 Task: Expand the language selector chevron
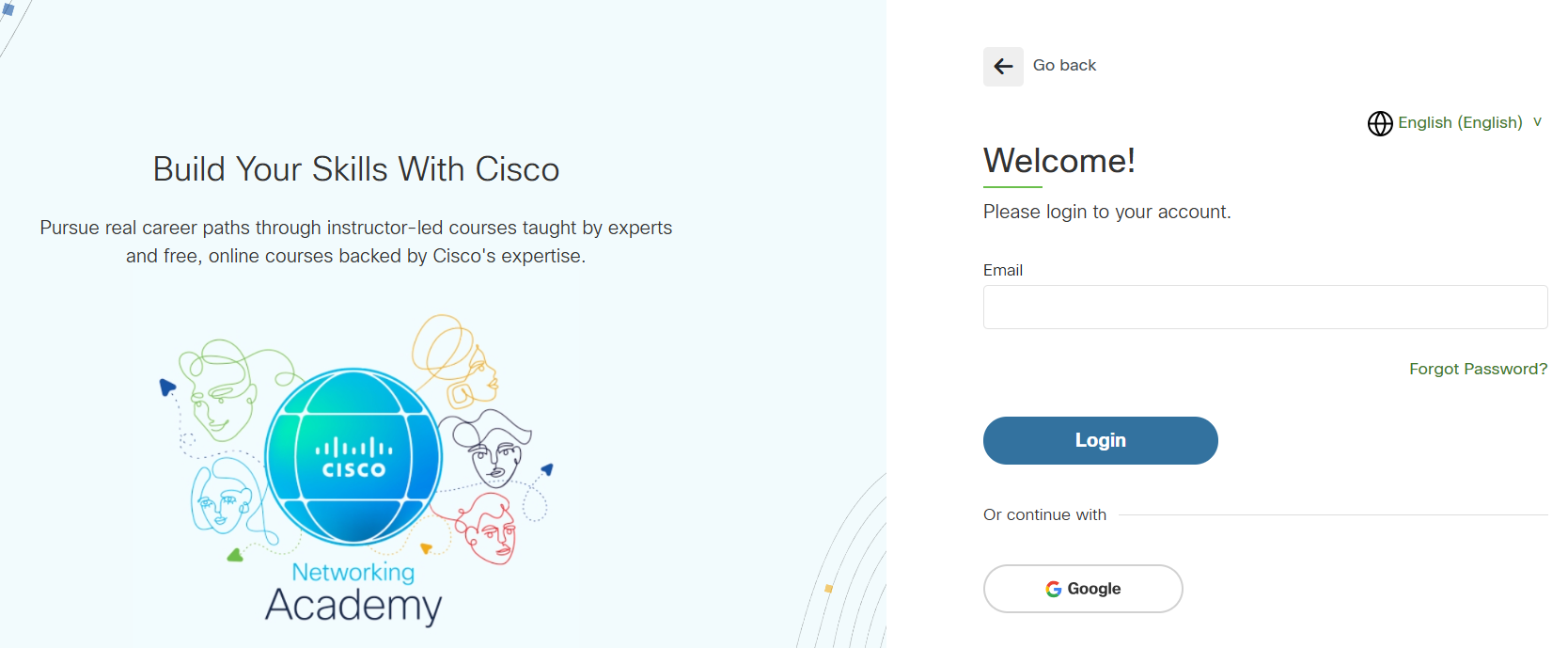tap(1537, 122)
